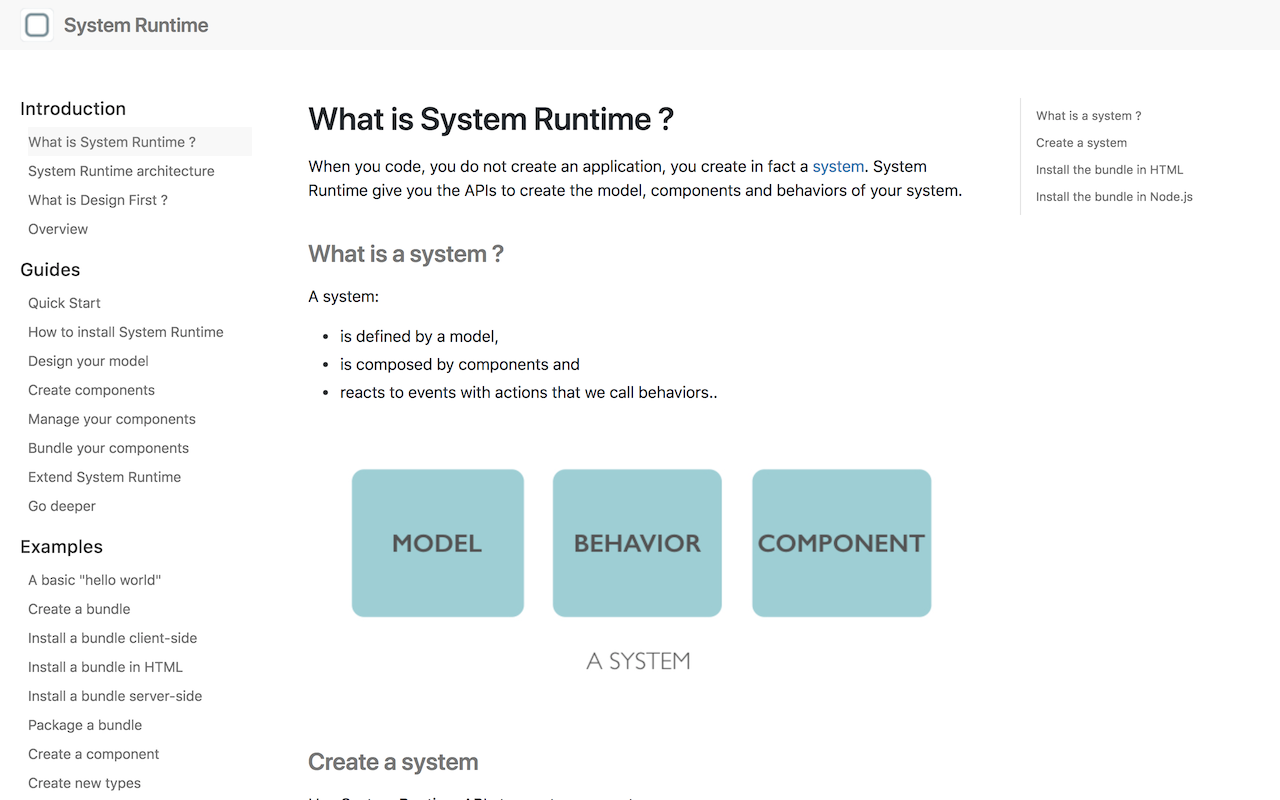Click the 'A SYSTEM' caption under the diagram
Screen dimensions: 1280x800
click(638, 661)
